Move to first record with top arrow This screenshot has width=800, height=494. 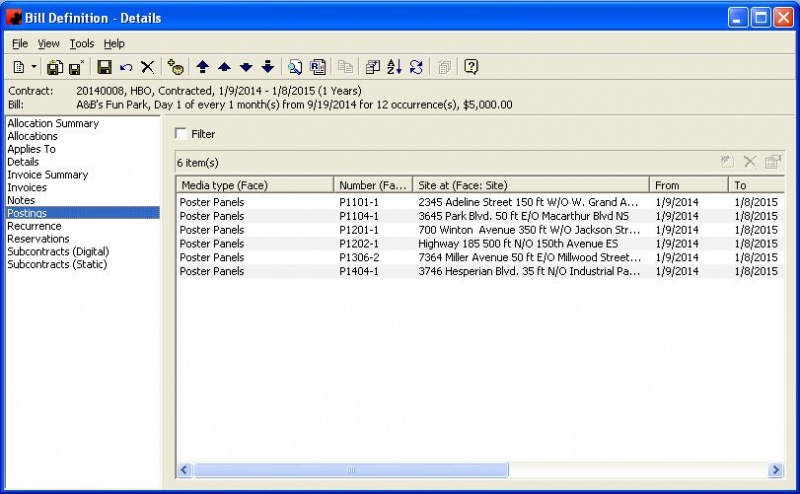202,67
